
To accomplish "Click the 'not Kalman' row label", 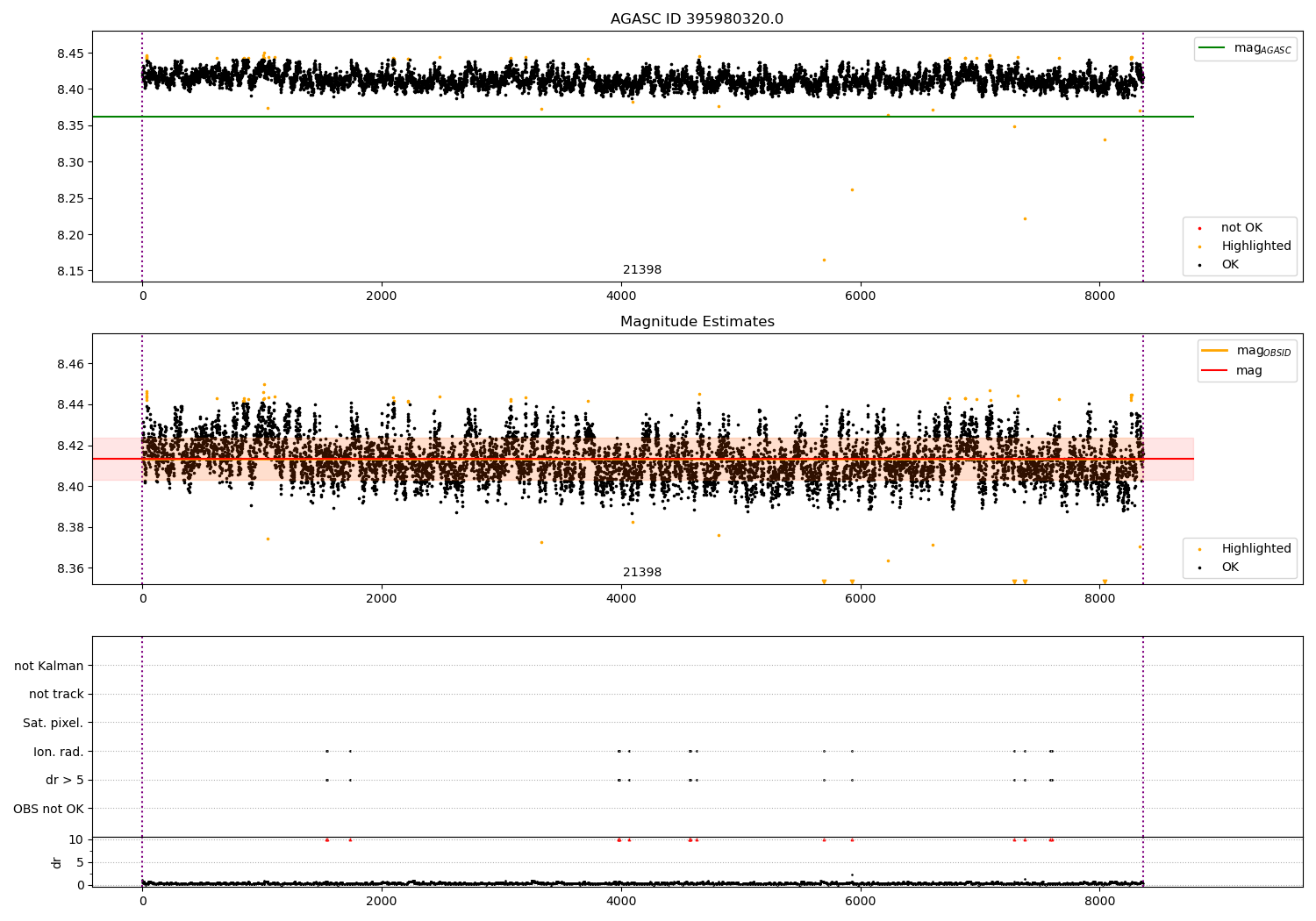I will pyautogui.click(x=49, y=666).
